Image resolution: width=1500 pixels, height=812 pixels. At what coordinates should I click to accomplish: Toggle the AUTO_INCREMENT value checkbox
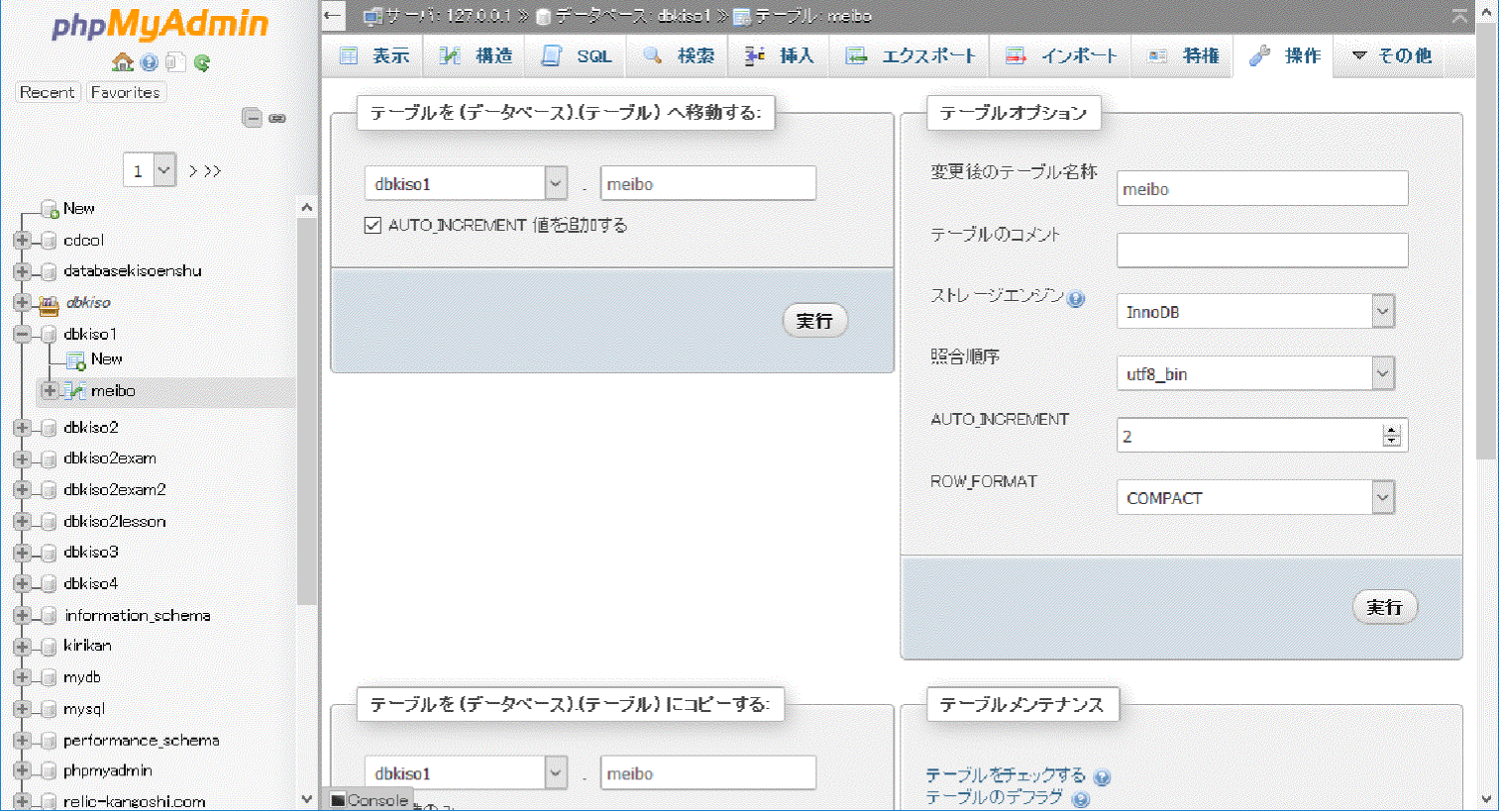click(373, 226)
